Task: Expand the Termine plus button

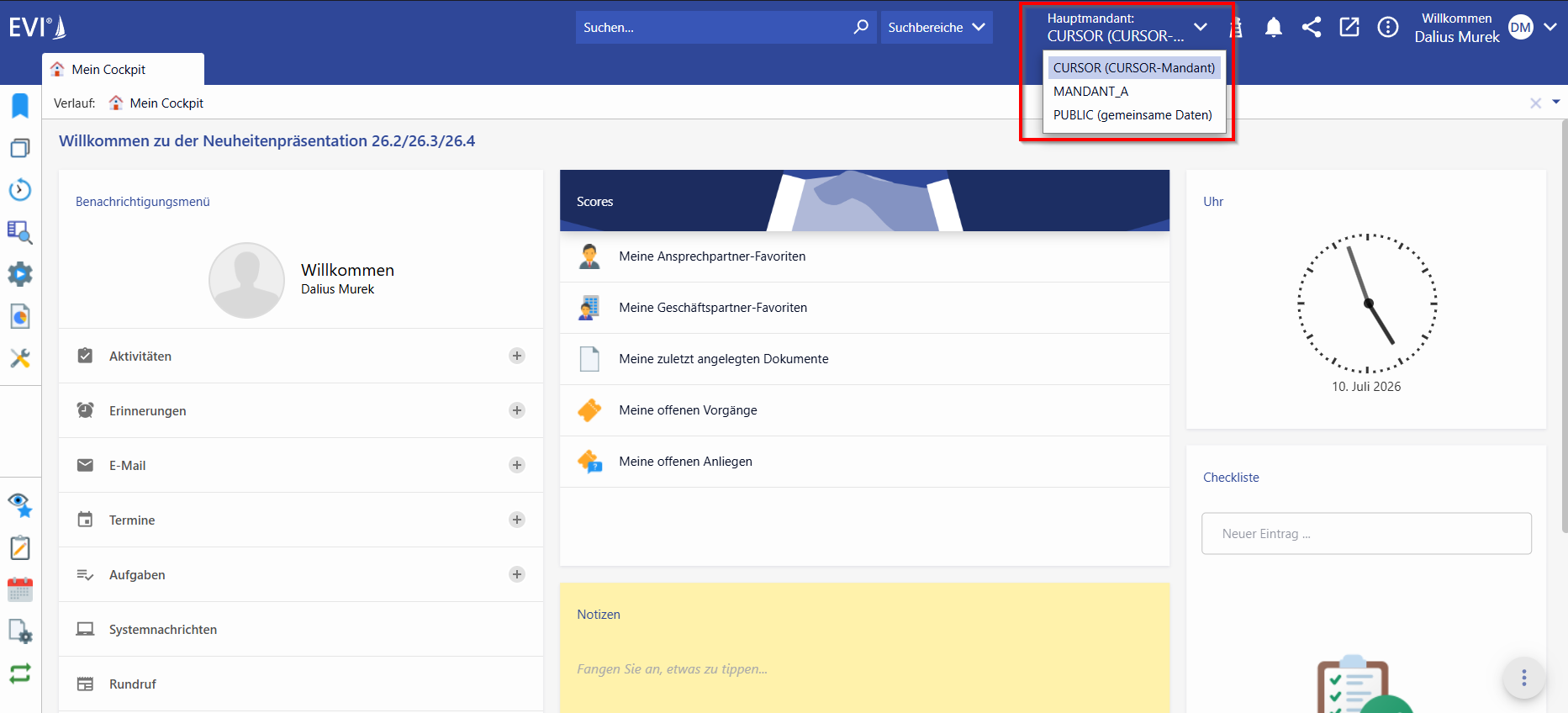Action: 517,520
